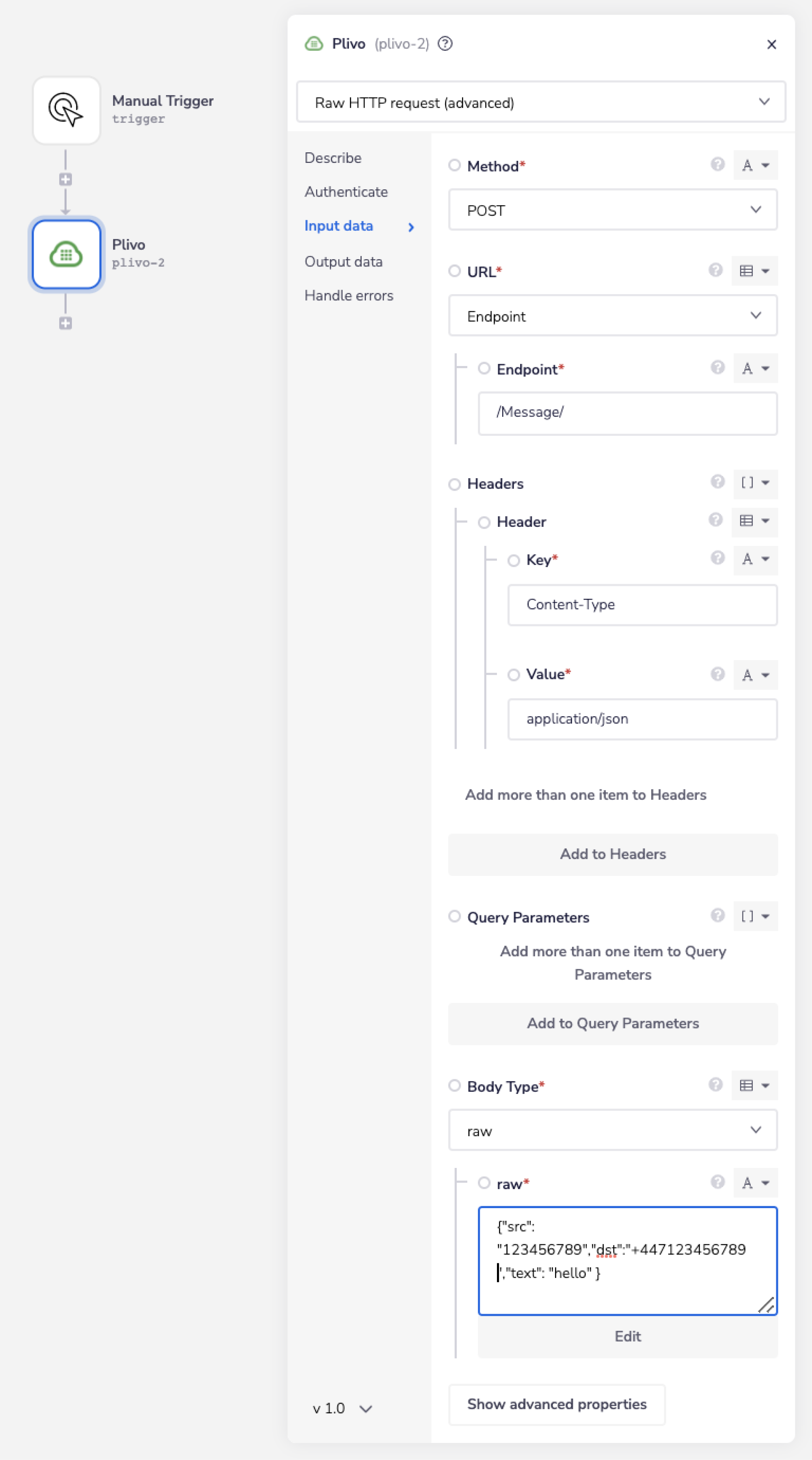Click the Manual Trigger node icon
812x1460 pixels.
point(66,110)
